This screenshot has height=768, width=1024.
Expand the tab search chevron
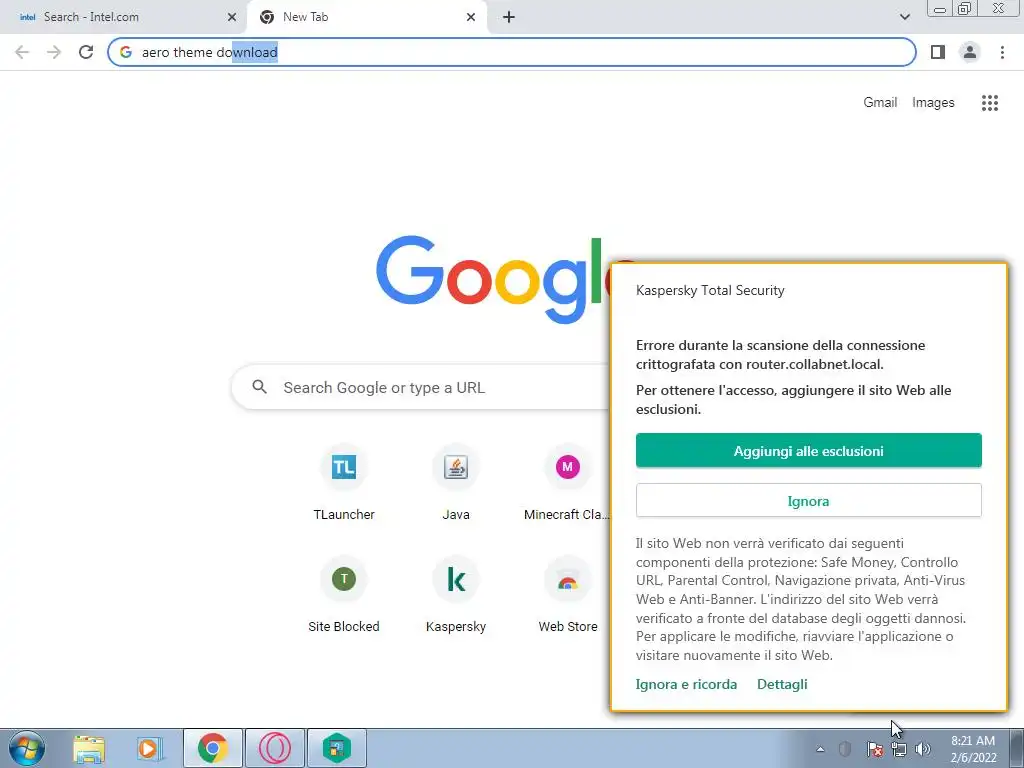tap(904, 17)
